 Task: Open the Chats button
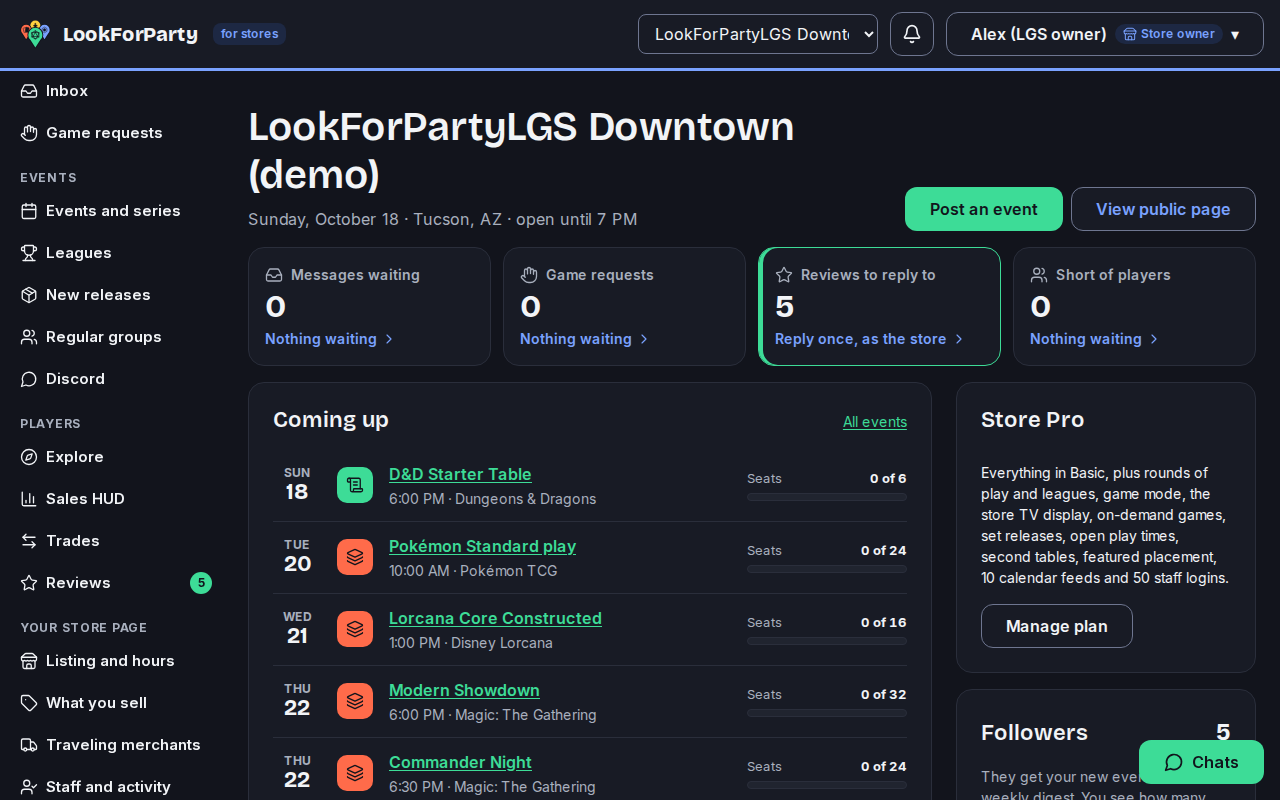pyautogui.click(x=1201, y=762)
